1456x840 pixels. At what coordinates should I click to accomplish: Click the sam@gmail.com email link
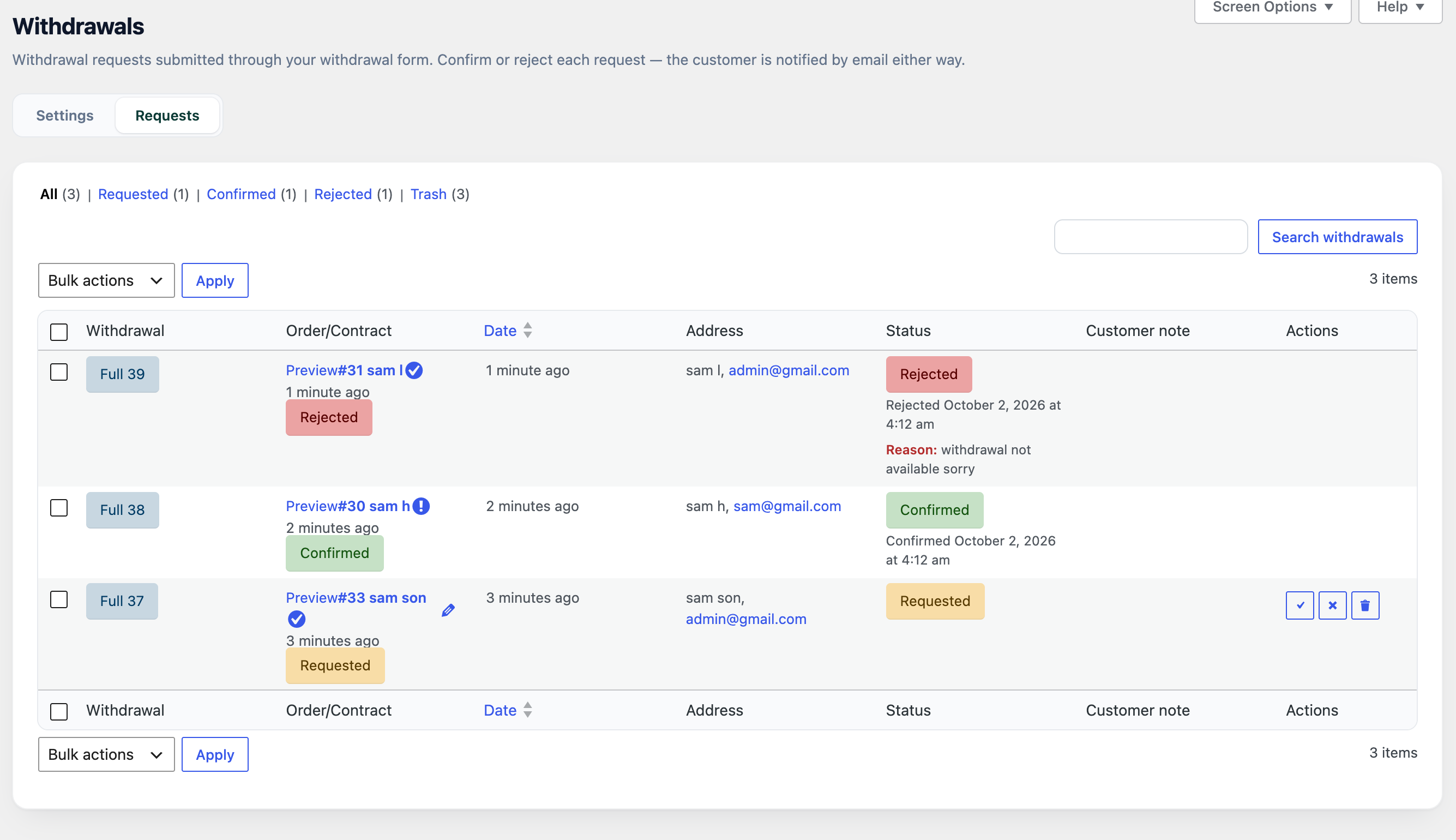tap(787, 506)
